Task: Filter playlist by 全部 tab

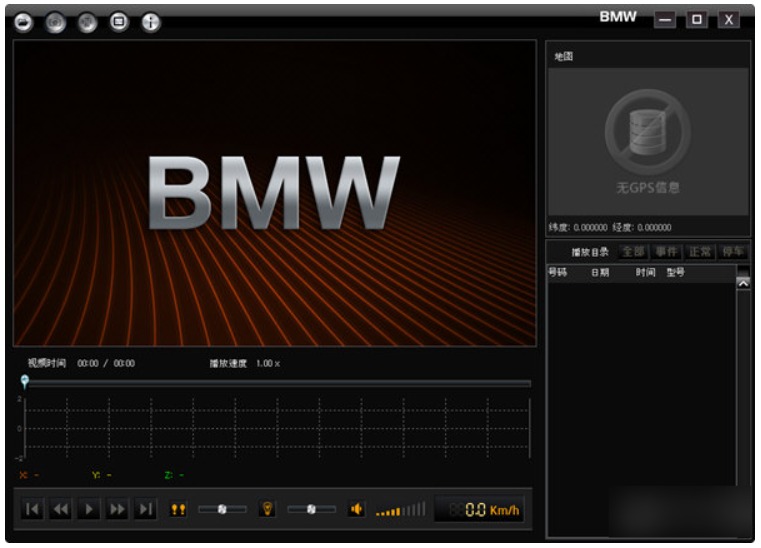Action: (633, 251)
